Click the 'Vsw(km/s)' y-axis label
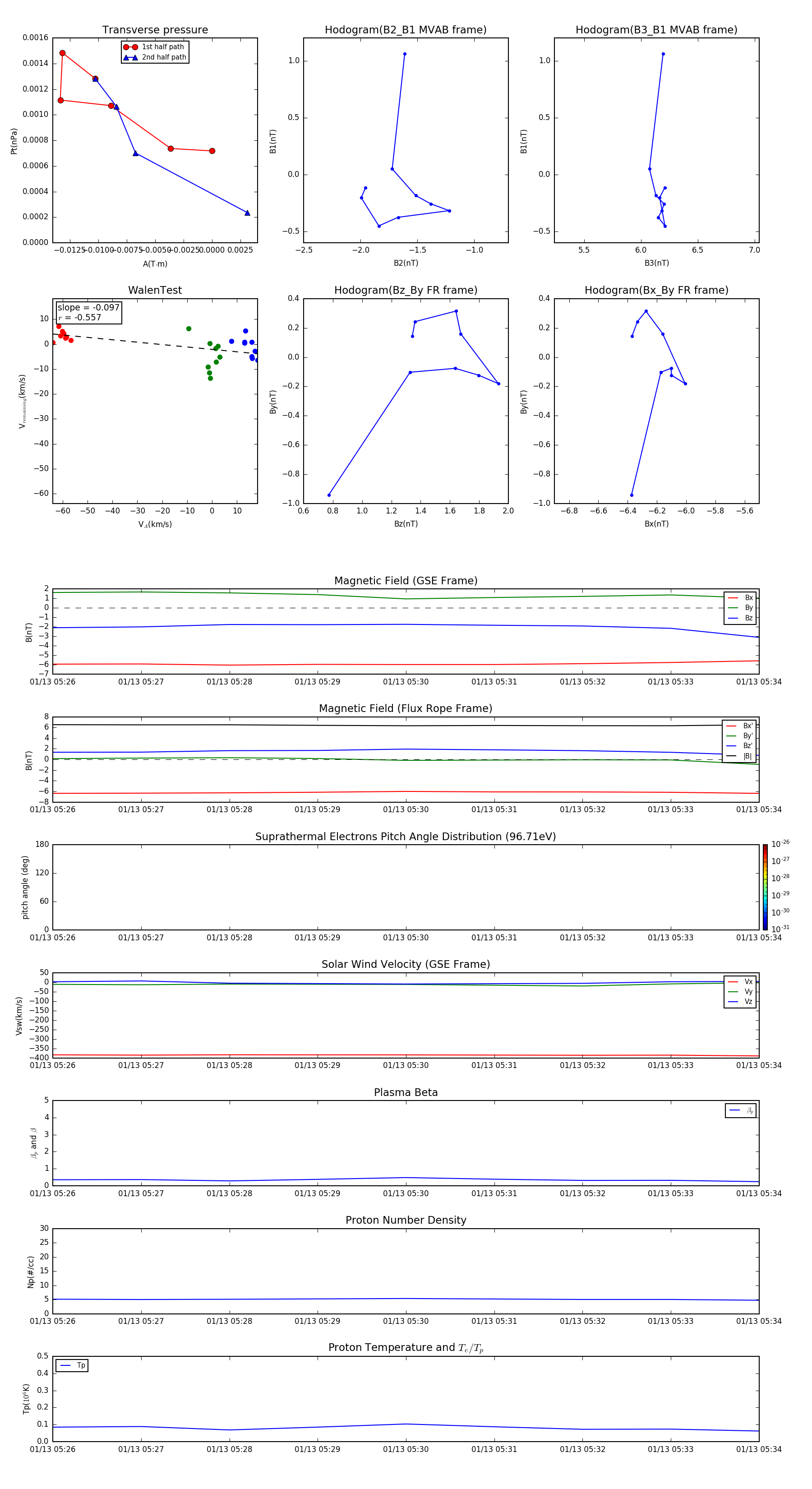This screenshot has width=812, height=1489. [x=19, y=1016]
